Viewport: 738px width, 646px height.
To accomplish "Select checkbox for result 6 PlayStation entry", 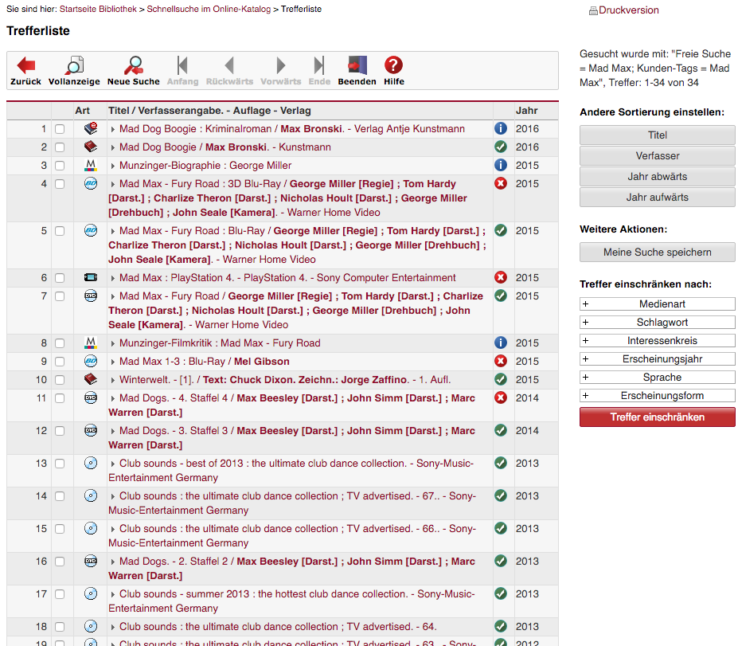I will (x=60, y=278).
